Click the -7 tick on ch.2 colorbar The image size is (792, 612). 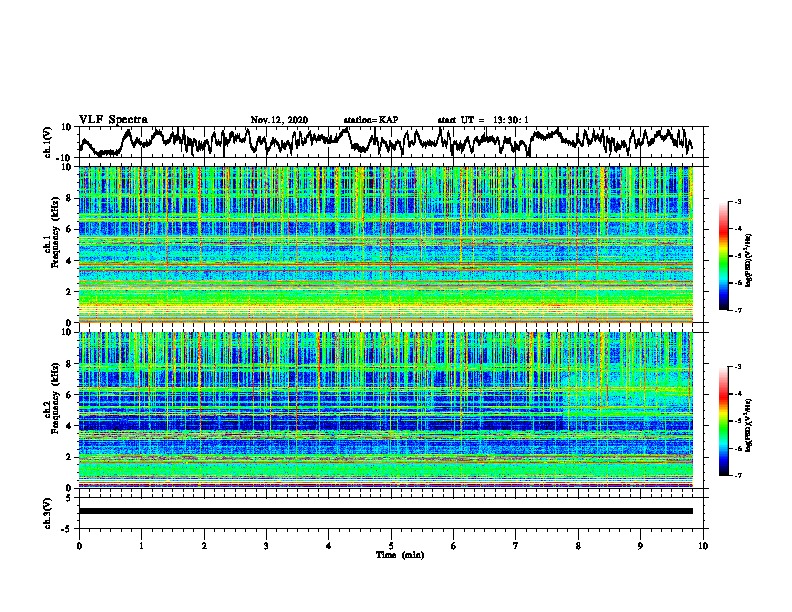738,475
